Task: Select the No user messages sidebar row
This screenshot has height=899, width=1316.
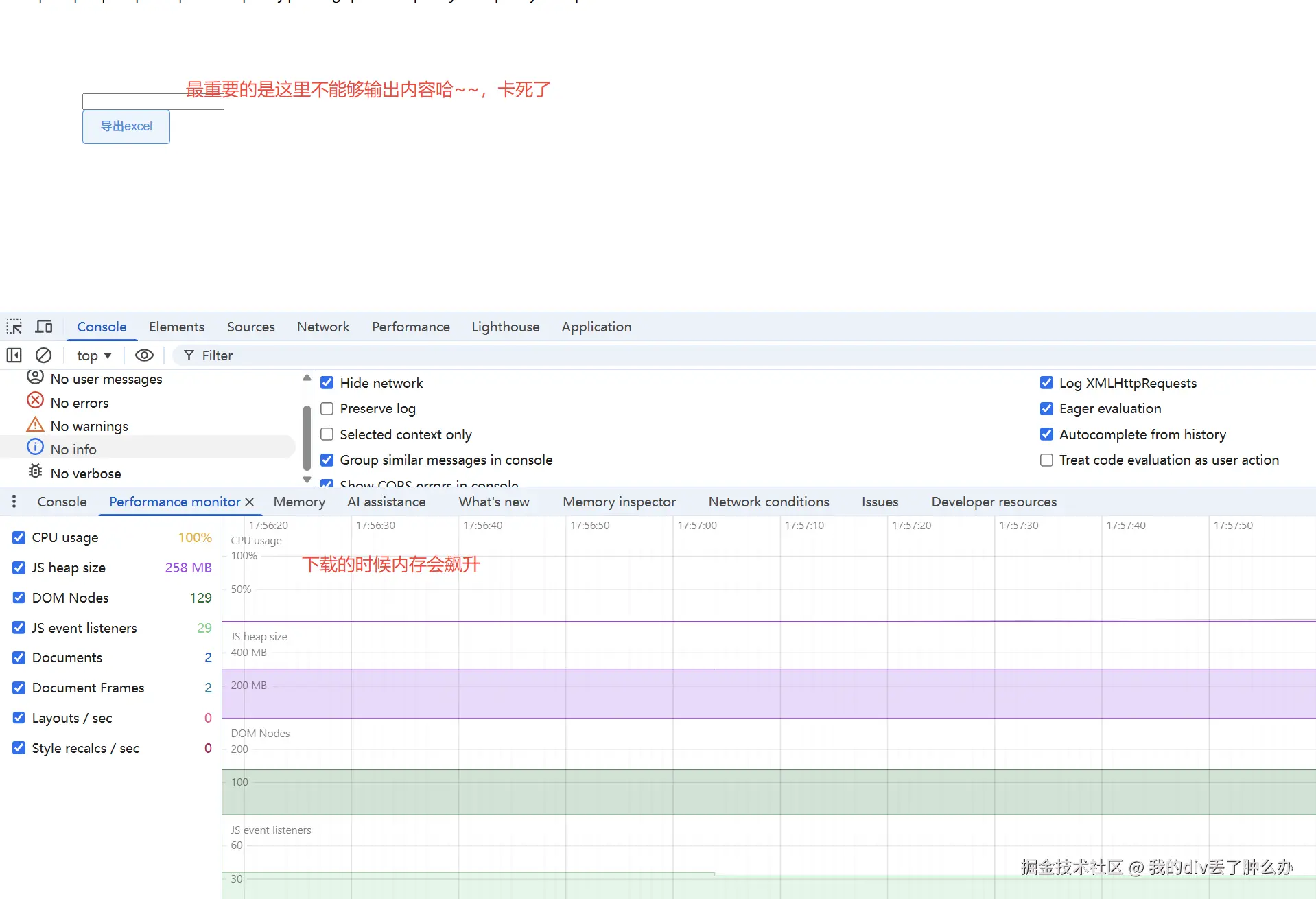Action: [x=148, y=378]
